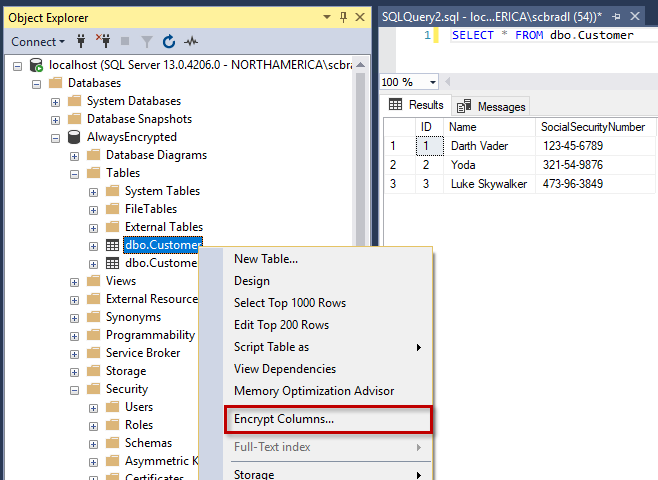Refresh the Object Explorer tree
Image resolution: width=658 pixels, height=480 pixels.
pyautogui.click(x=169, y=42)
